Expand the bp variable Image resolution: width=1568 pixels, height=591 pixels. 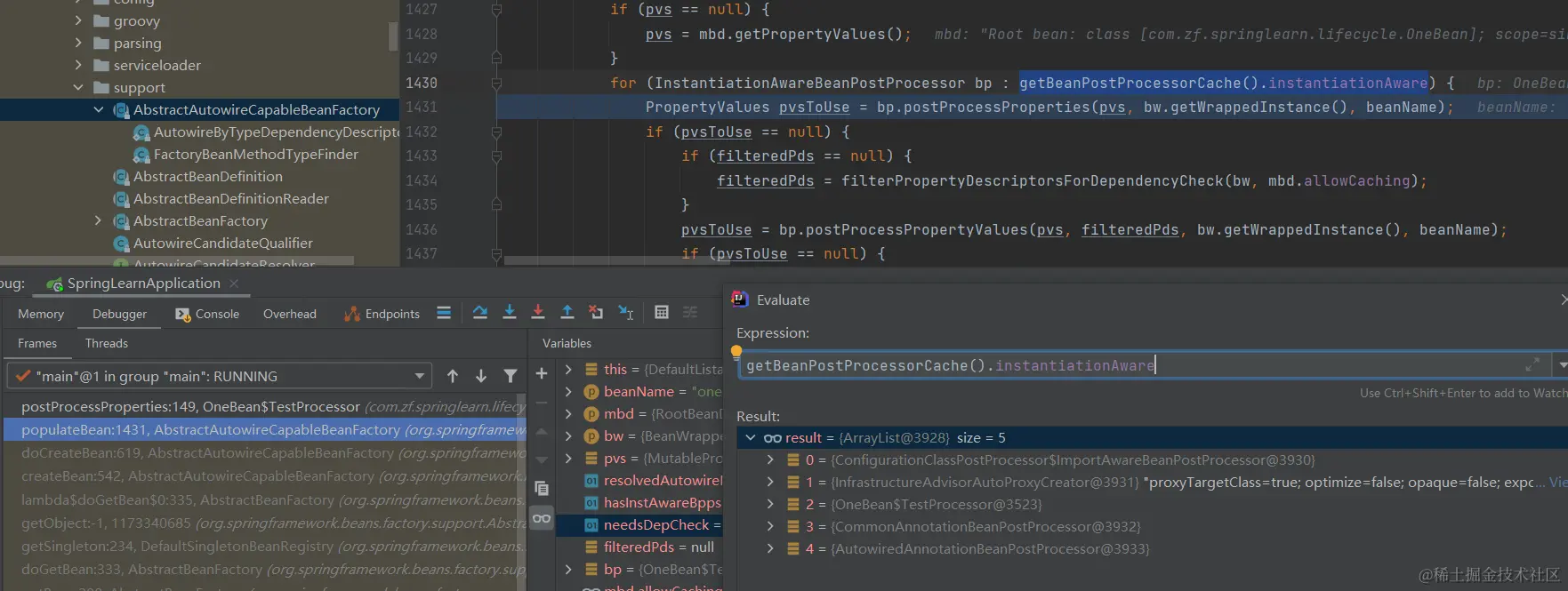pyautogui.click(x=568, y=569)
